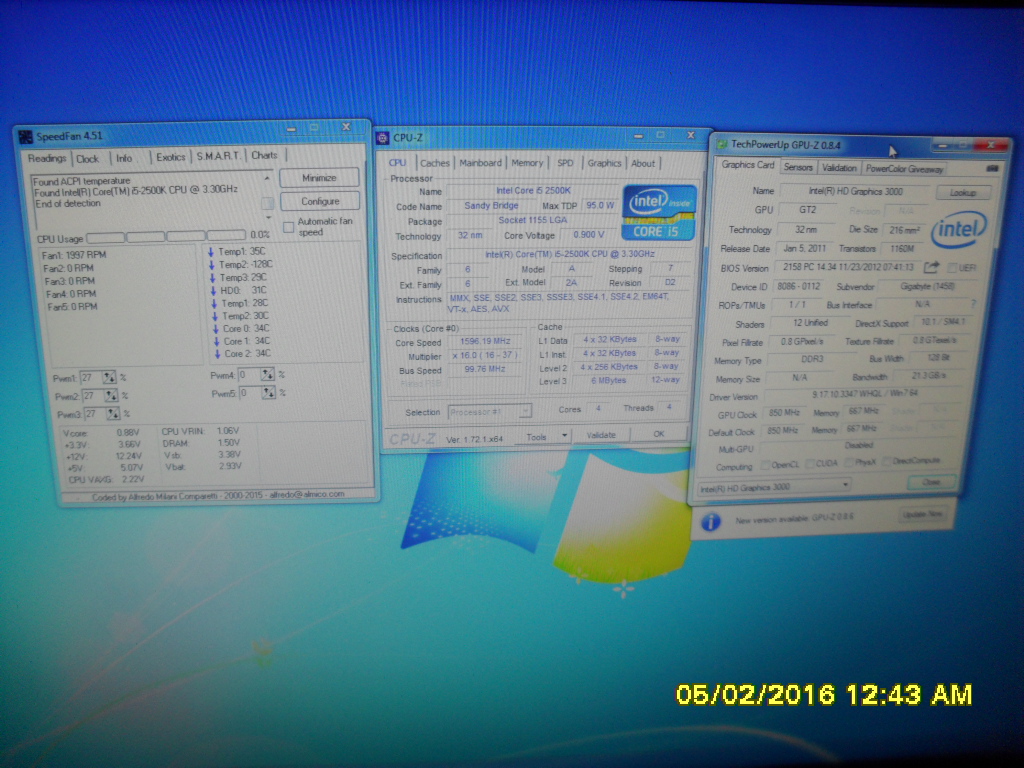Viewport: 1024px width, 768px height.
Task: Enable Automatic fan speed in SpeedFan
Action: (289, 227)
